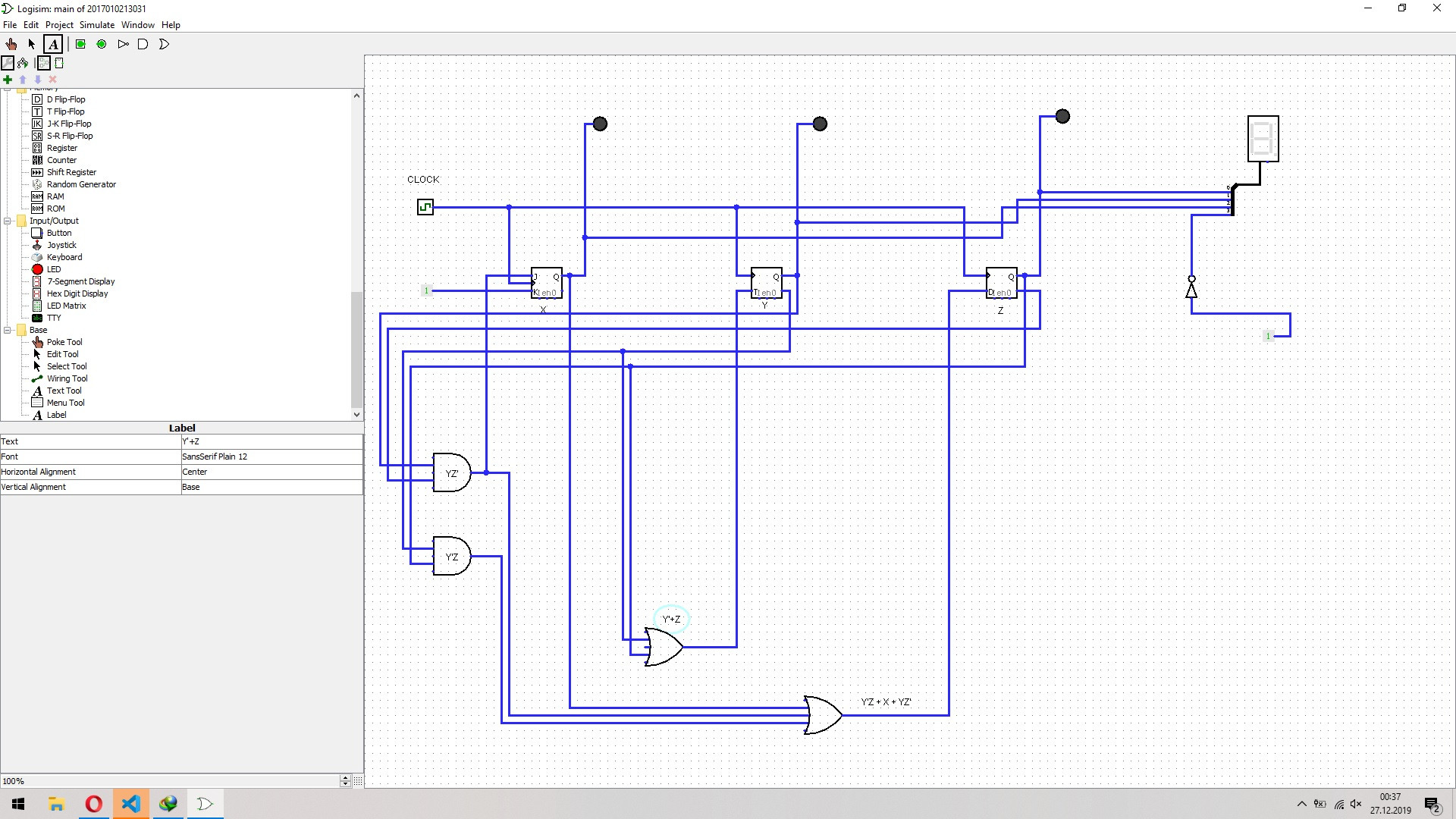Open the Window menu
1456x819 pixels.
pyautogui.click(x=138, y=25)
